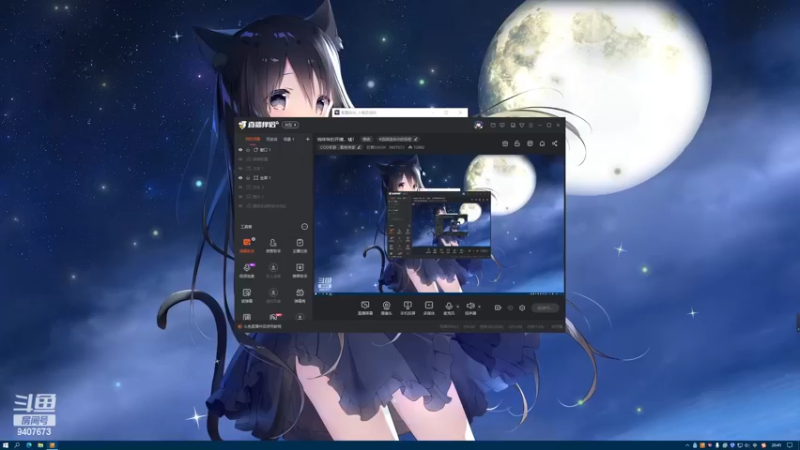Select source row 图片 1
This screenshot has height=450, width=800.
coord(274,196)
